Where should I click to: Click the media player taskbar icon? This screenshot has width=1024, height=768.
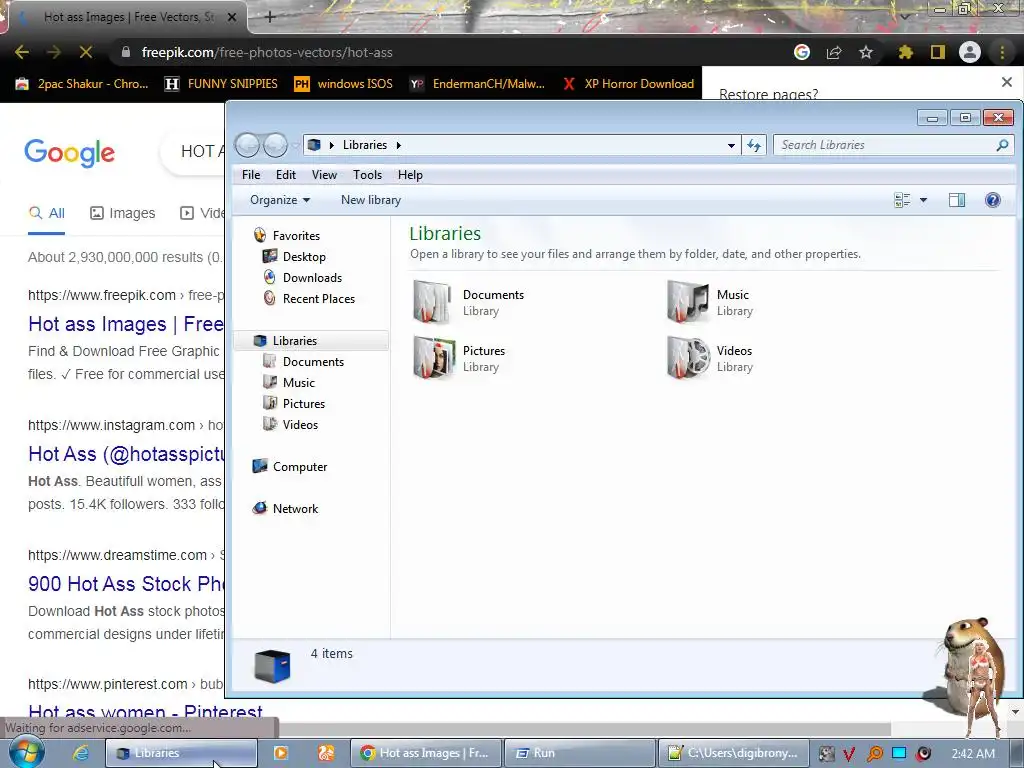click(281, 753)
